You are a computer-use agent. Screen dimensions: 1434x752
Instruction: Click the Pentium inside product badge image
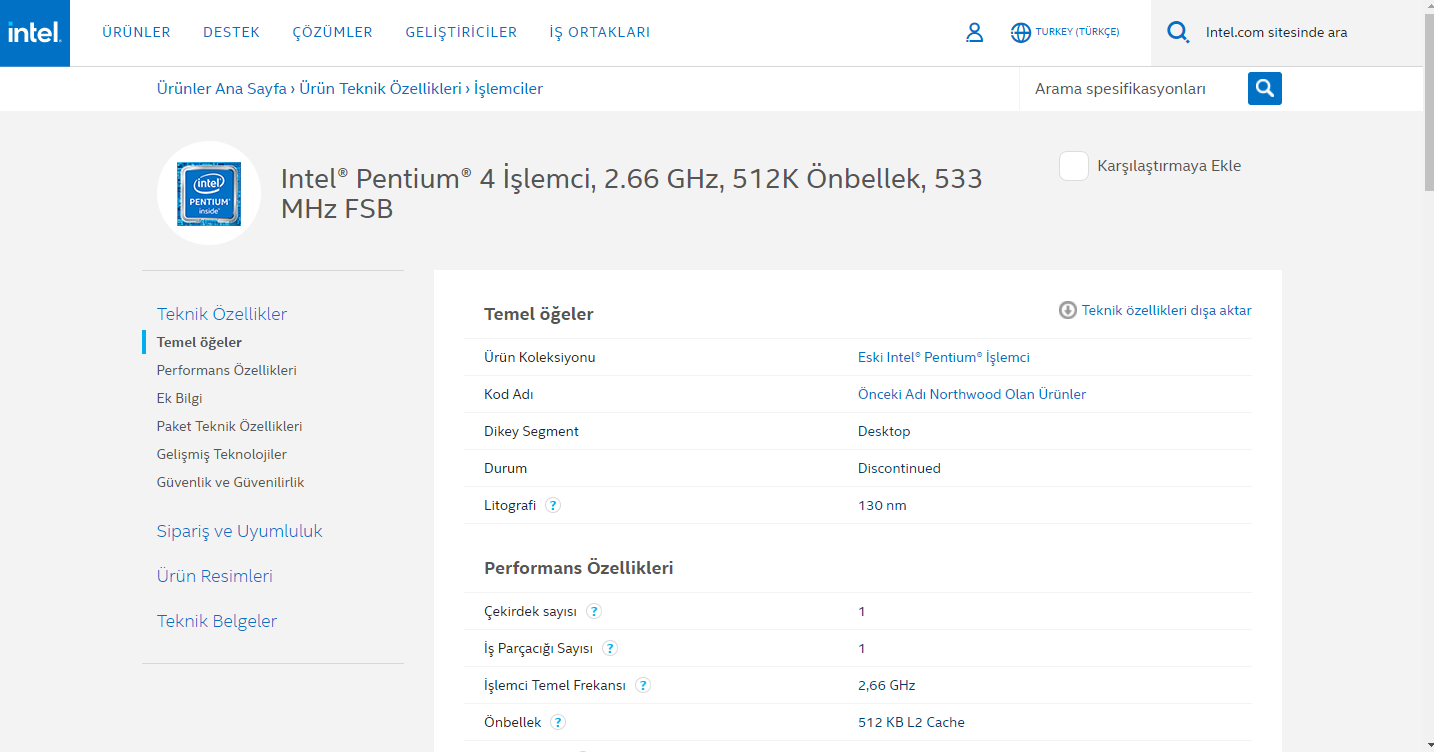209,193
